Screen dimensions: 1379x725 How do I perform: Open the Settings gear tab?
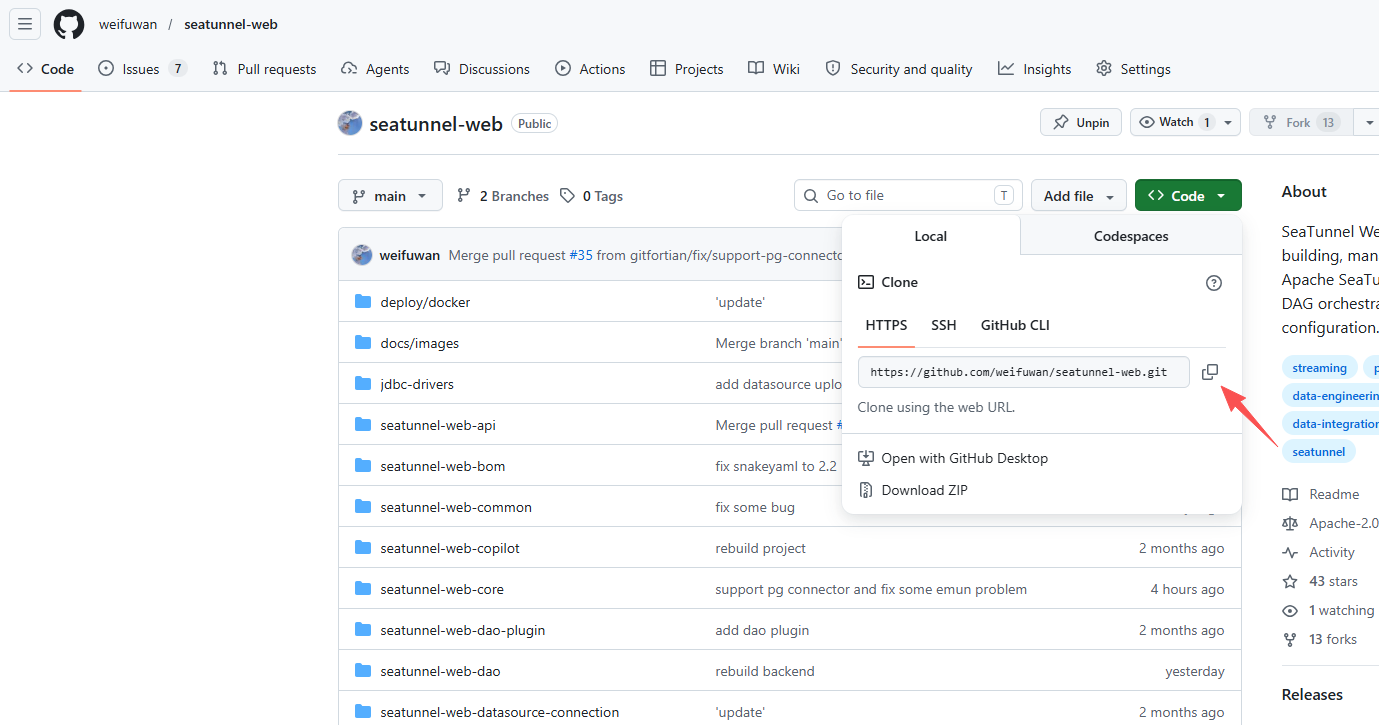1133,69
